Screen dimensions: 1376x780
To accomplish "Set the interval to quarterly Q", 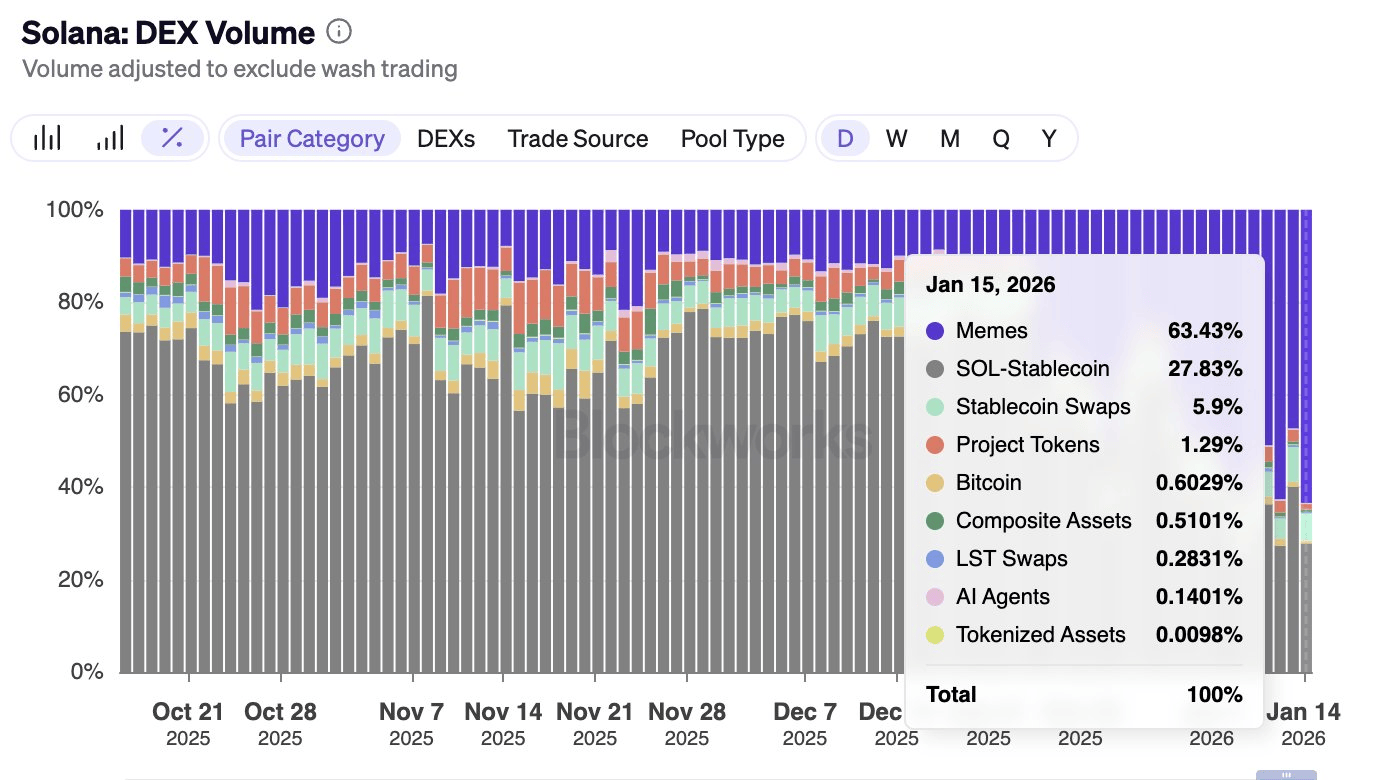I will click(1000, 138).
